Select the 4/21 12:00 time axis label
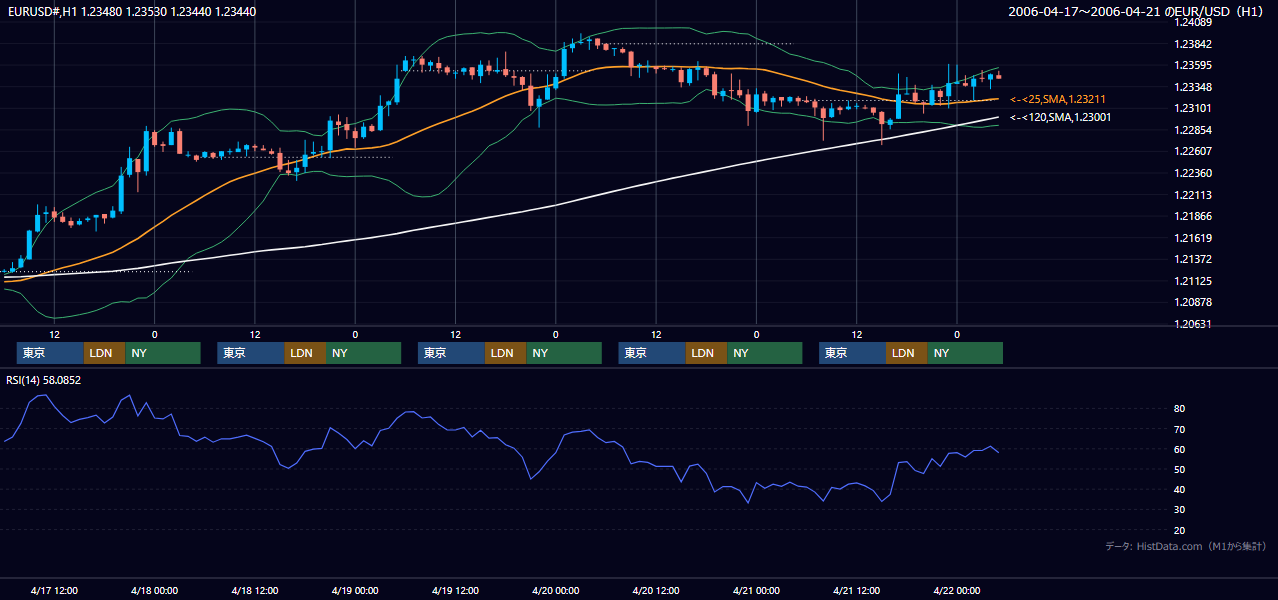 pyautogui.click(x=857, y=591)
